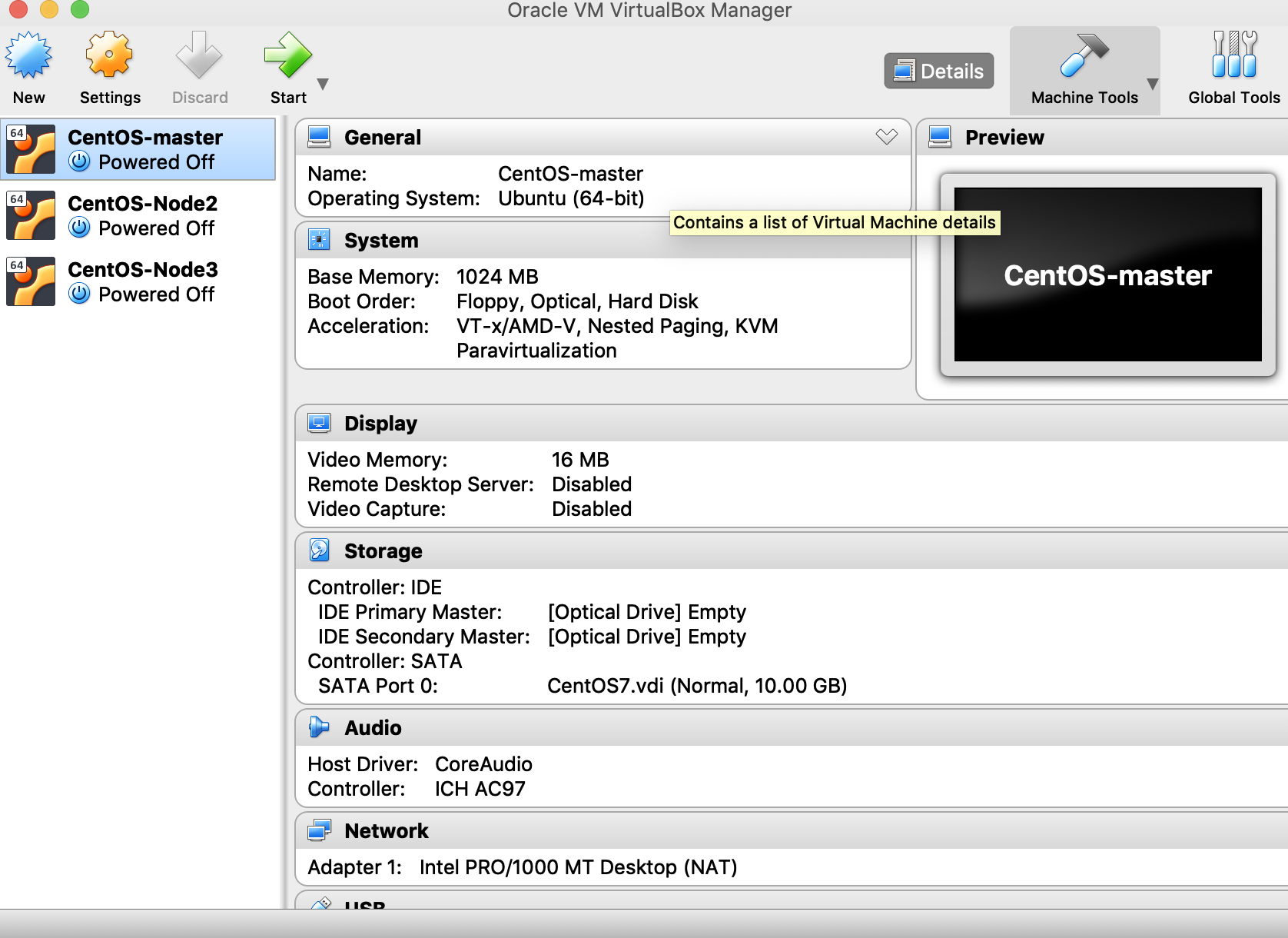Click the System section chip icon

click(x=319, y=240)
